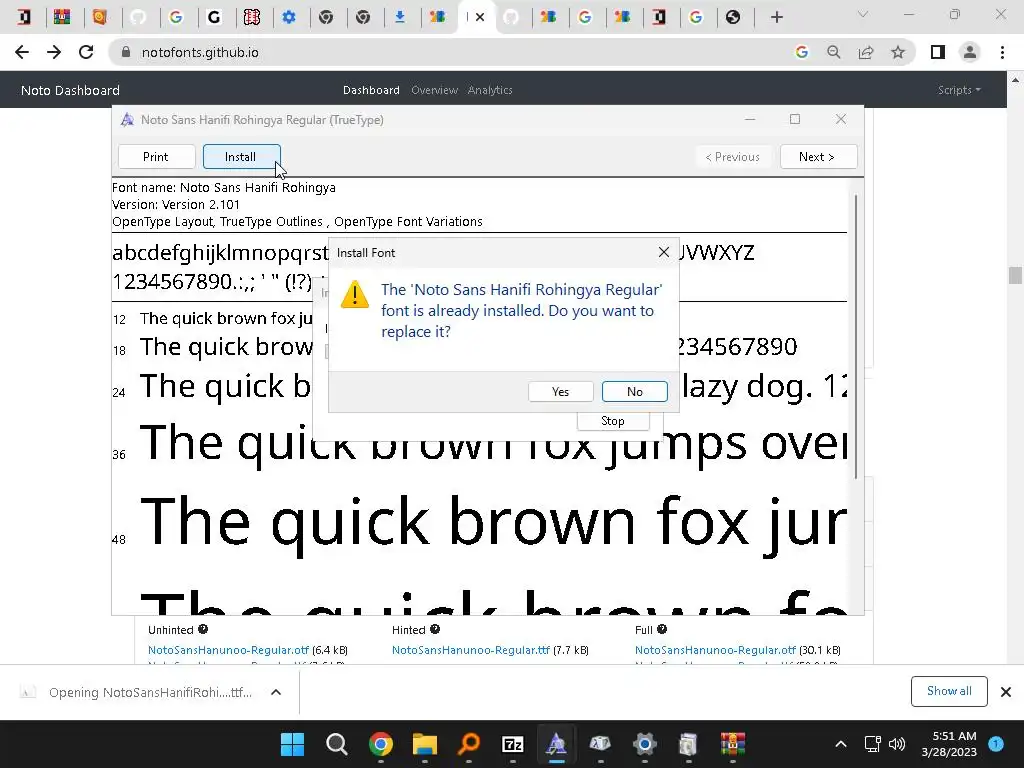Bookmark this page with the star
Screen dimensions: 1024x768
(x=898, y=52)
